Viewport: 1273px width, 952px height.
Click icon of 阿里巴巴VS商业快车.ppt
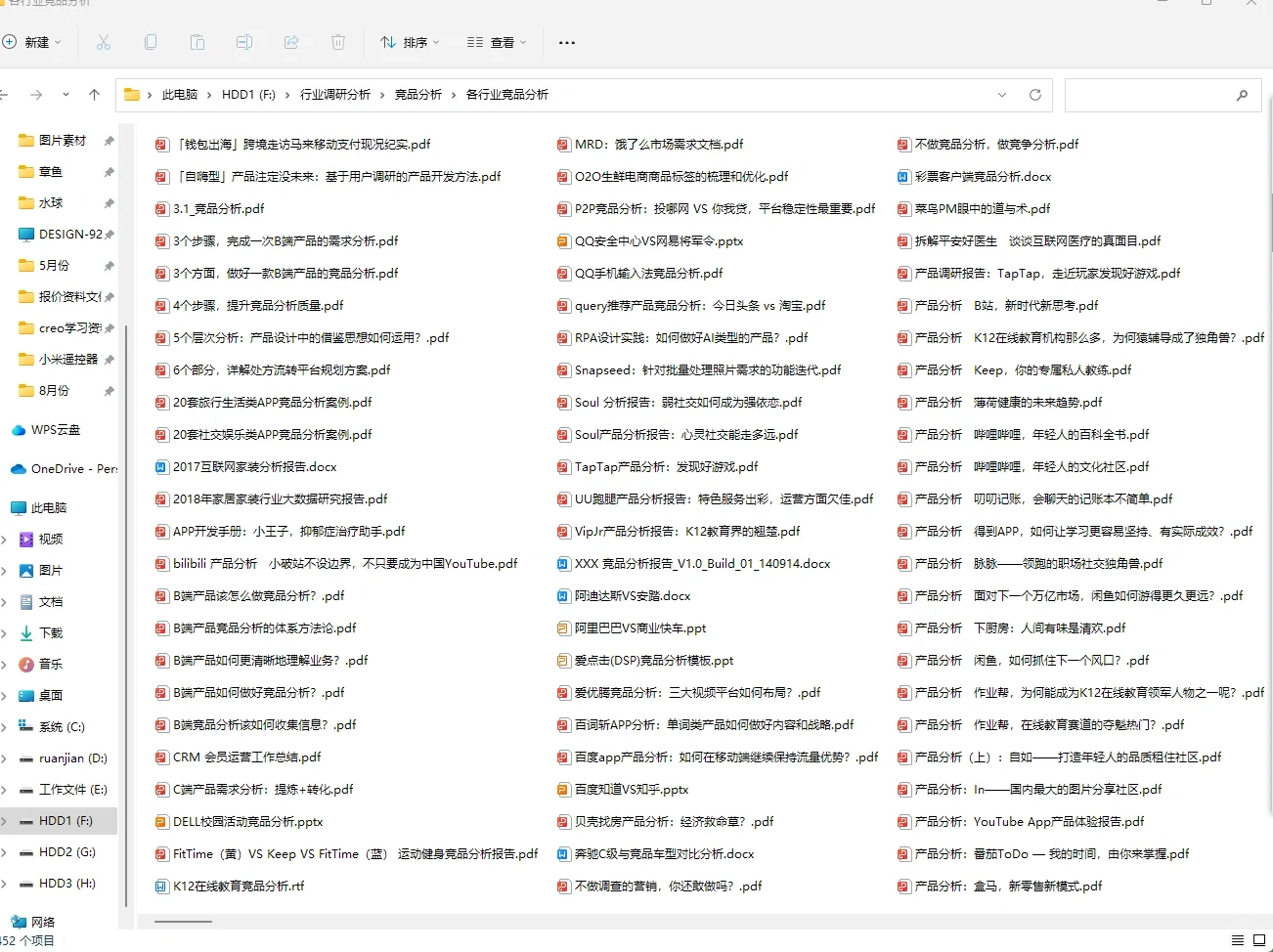click(x=563, y=628)
